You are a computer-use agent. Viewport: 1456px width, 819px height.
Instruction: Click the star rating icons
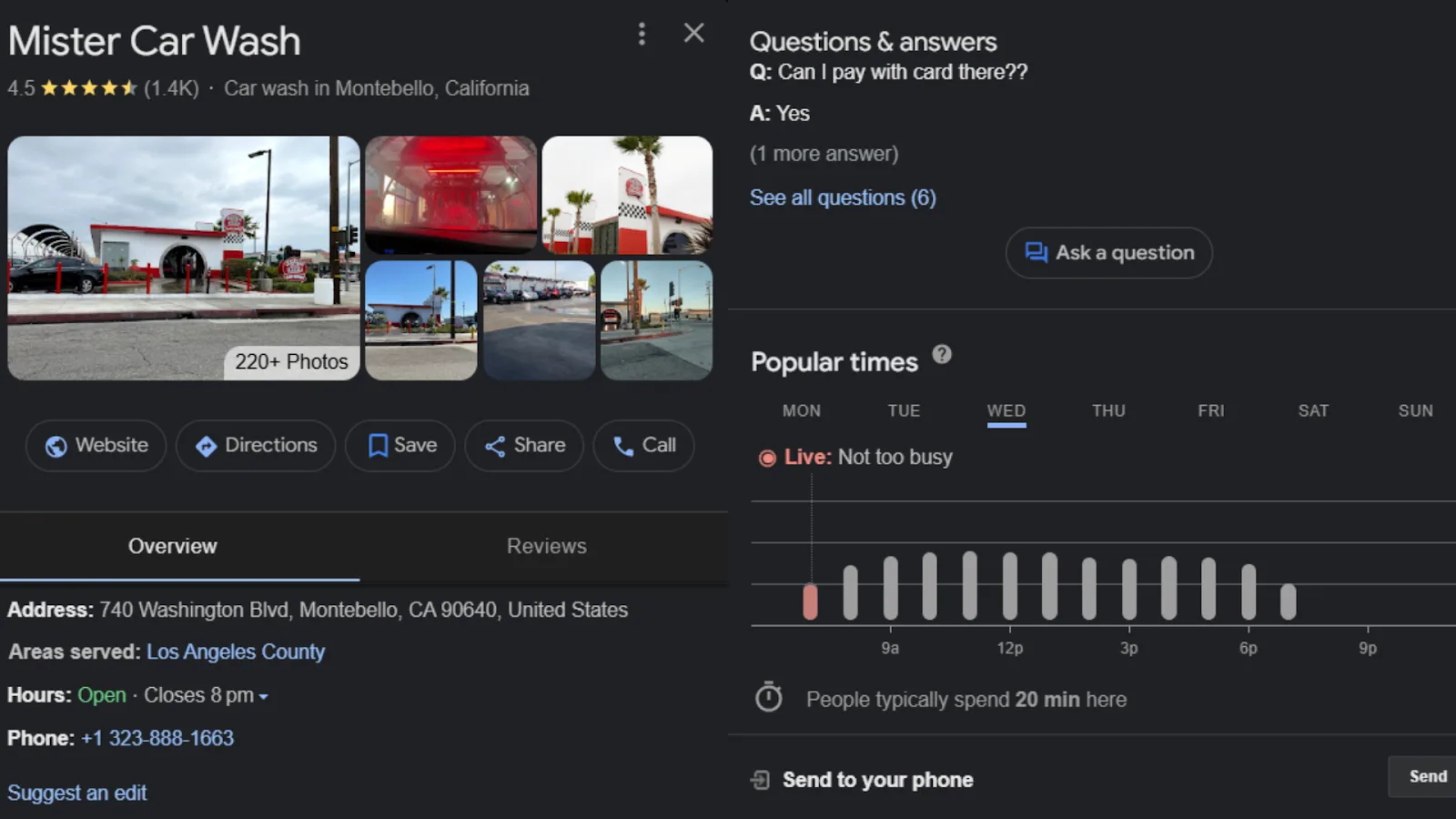(88, 88)
